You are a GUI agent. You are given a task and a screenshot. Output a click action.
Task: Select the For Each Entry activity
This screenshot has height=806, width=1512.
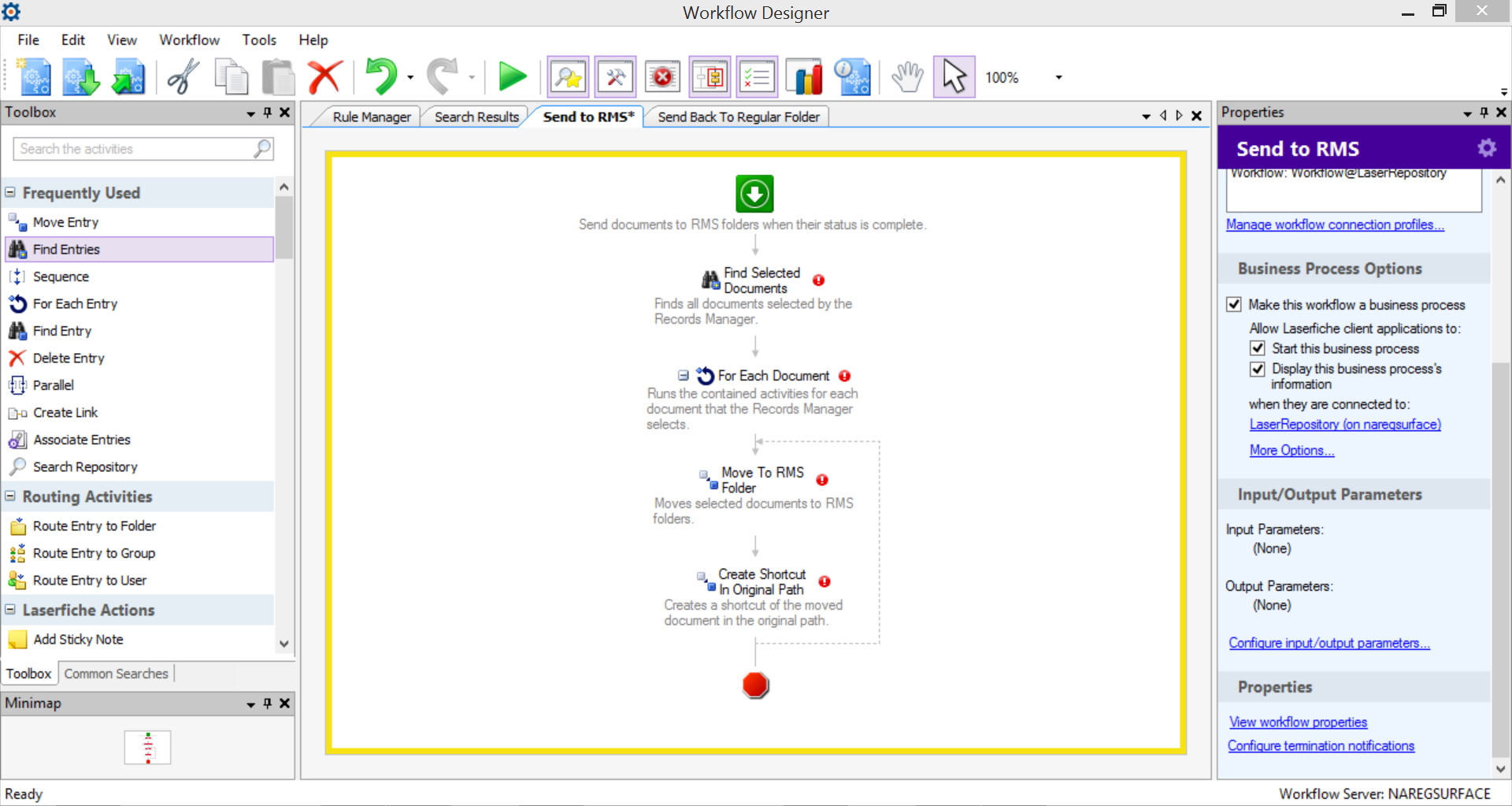pos(139,303)
